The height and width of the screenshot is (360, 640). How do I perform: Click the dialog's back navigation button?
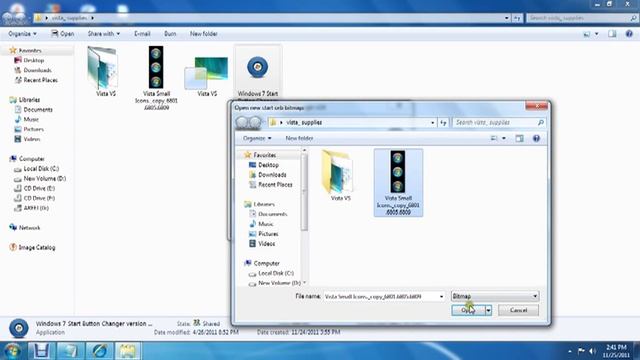(242, 122)
